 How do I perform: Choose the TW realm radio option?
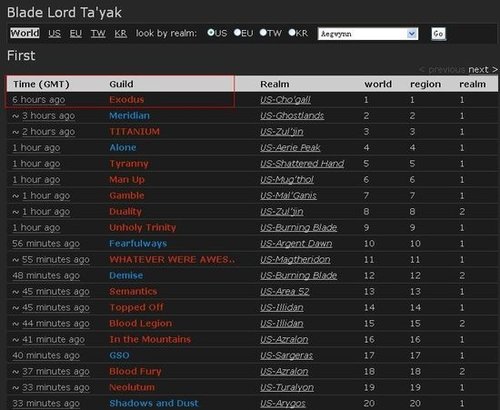263,33
